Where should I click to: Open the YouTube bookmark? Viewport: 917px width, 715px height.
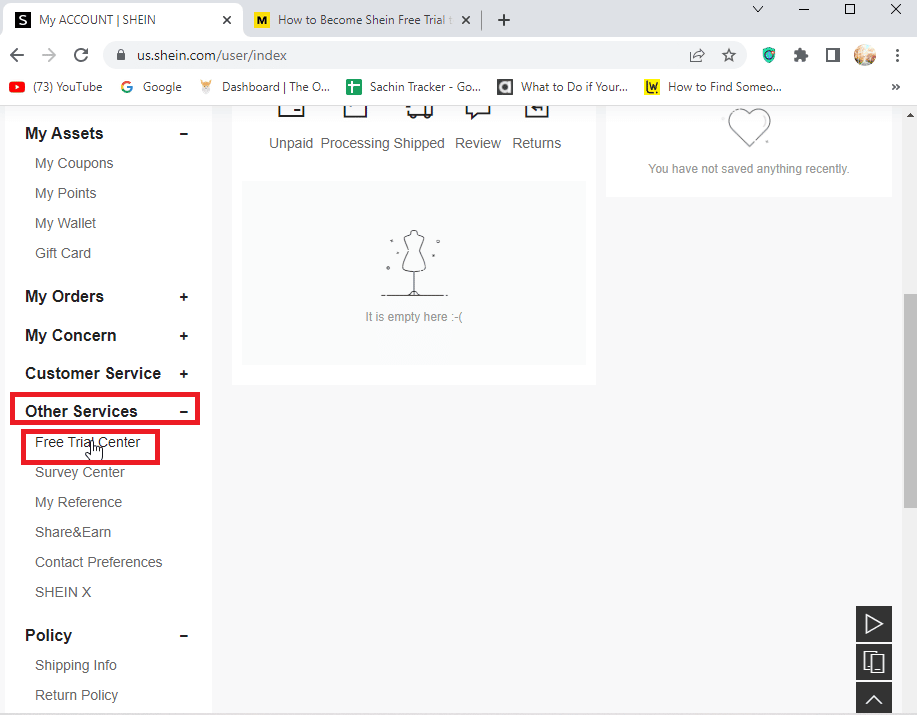pos(56,87)
